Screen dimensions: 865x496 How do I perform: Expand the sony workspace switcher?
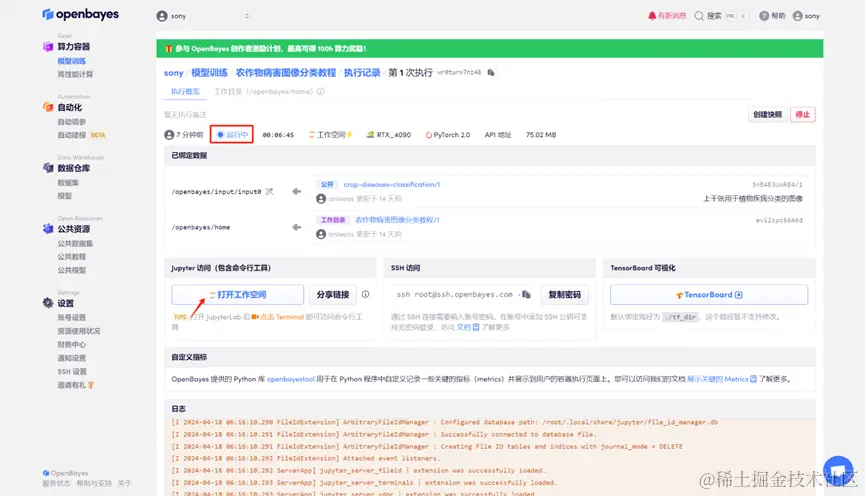coord(203,16)
